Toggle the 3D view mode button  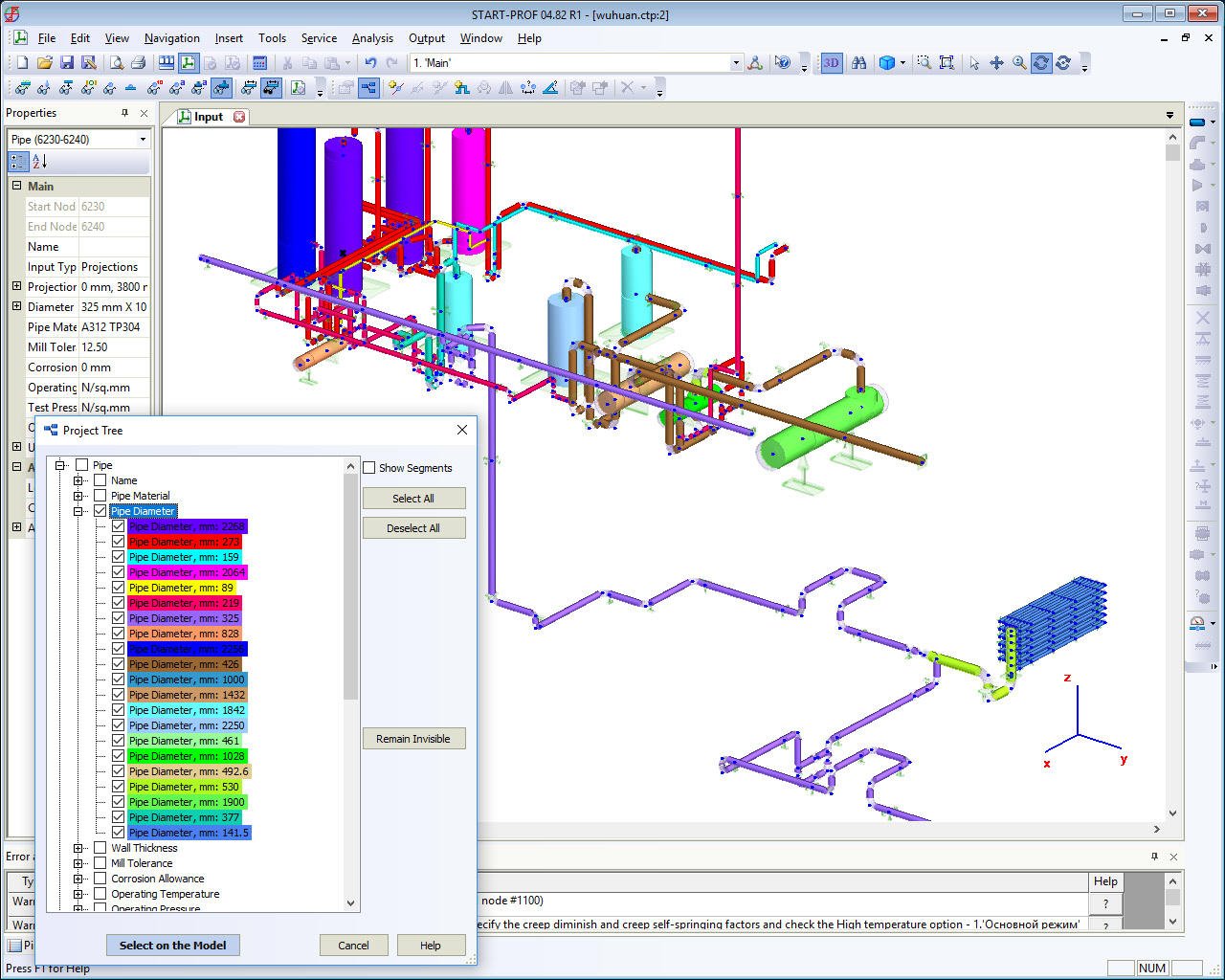(831, 63)
